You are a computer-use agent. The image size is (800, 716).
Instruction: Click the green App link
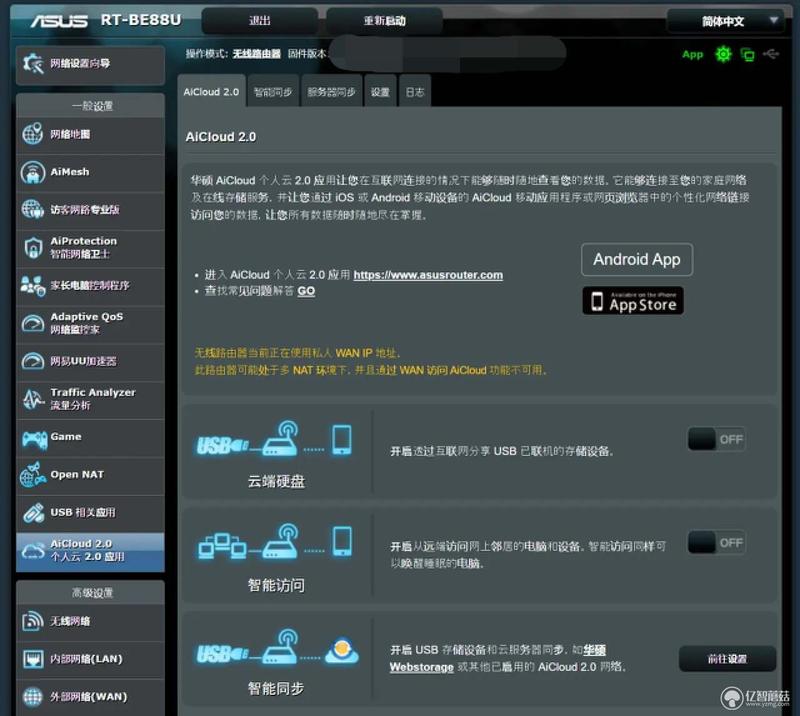click(692, 54)
